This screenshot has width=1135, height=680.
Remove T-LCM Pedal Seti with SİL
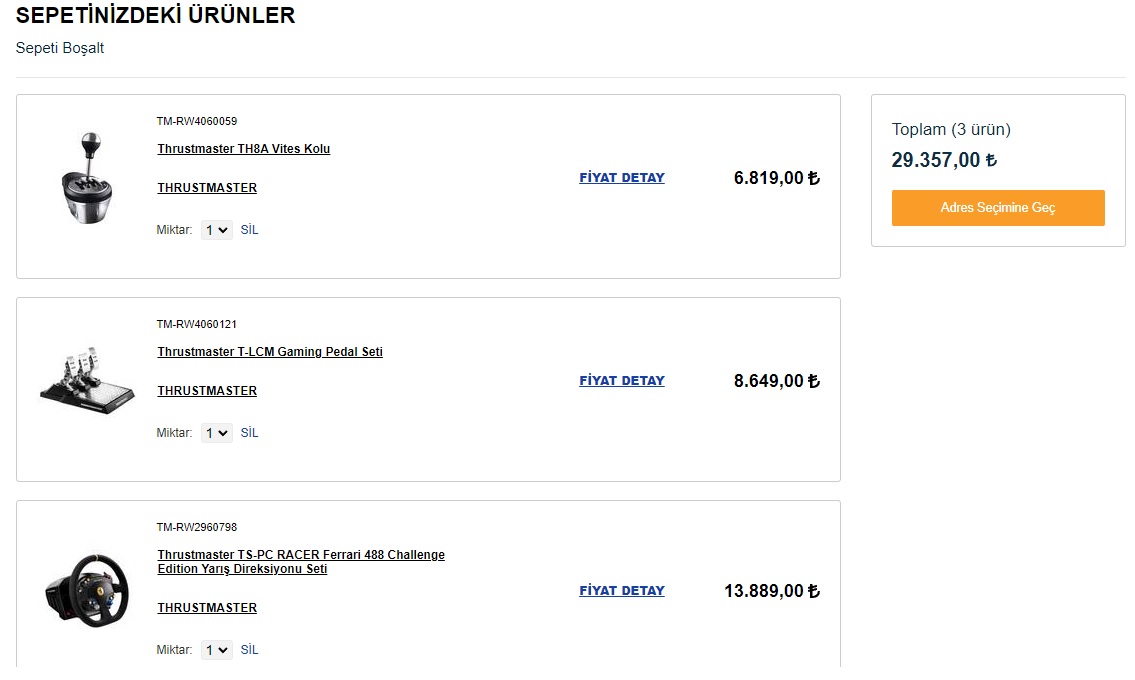pyautogui.click(x=249, y=432)
